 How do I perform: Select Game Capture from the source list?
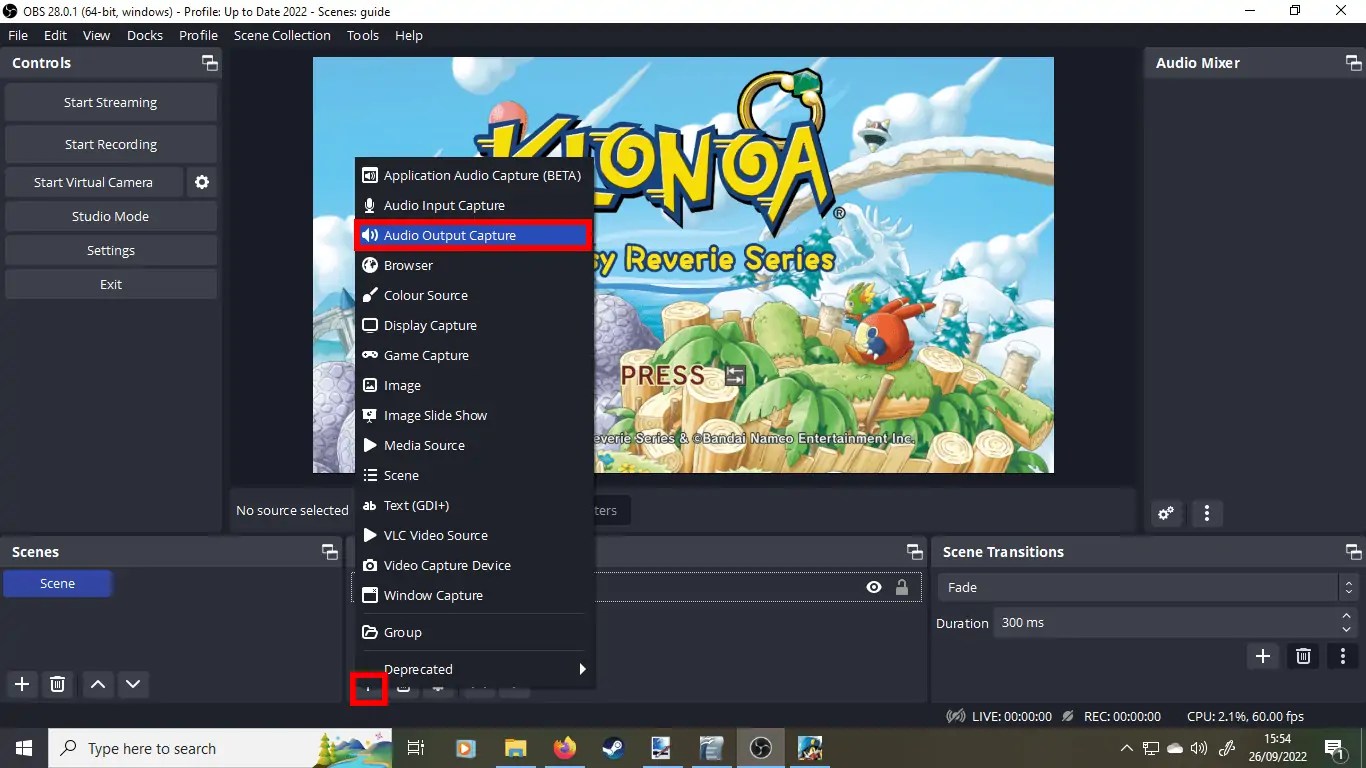426,355
